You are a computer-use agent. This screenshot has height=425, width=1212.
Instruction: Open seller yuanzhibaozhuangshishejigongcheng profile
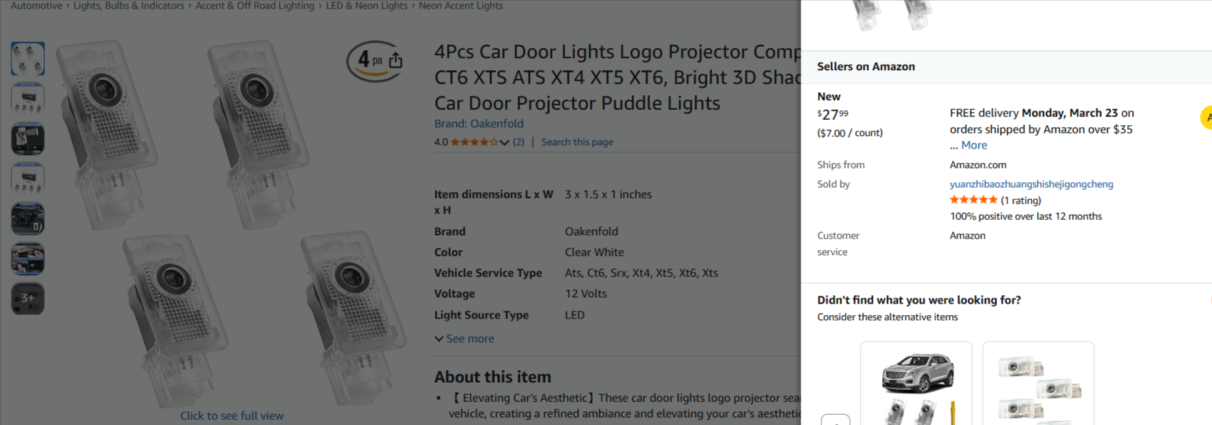1031,184
